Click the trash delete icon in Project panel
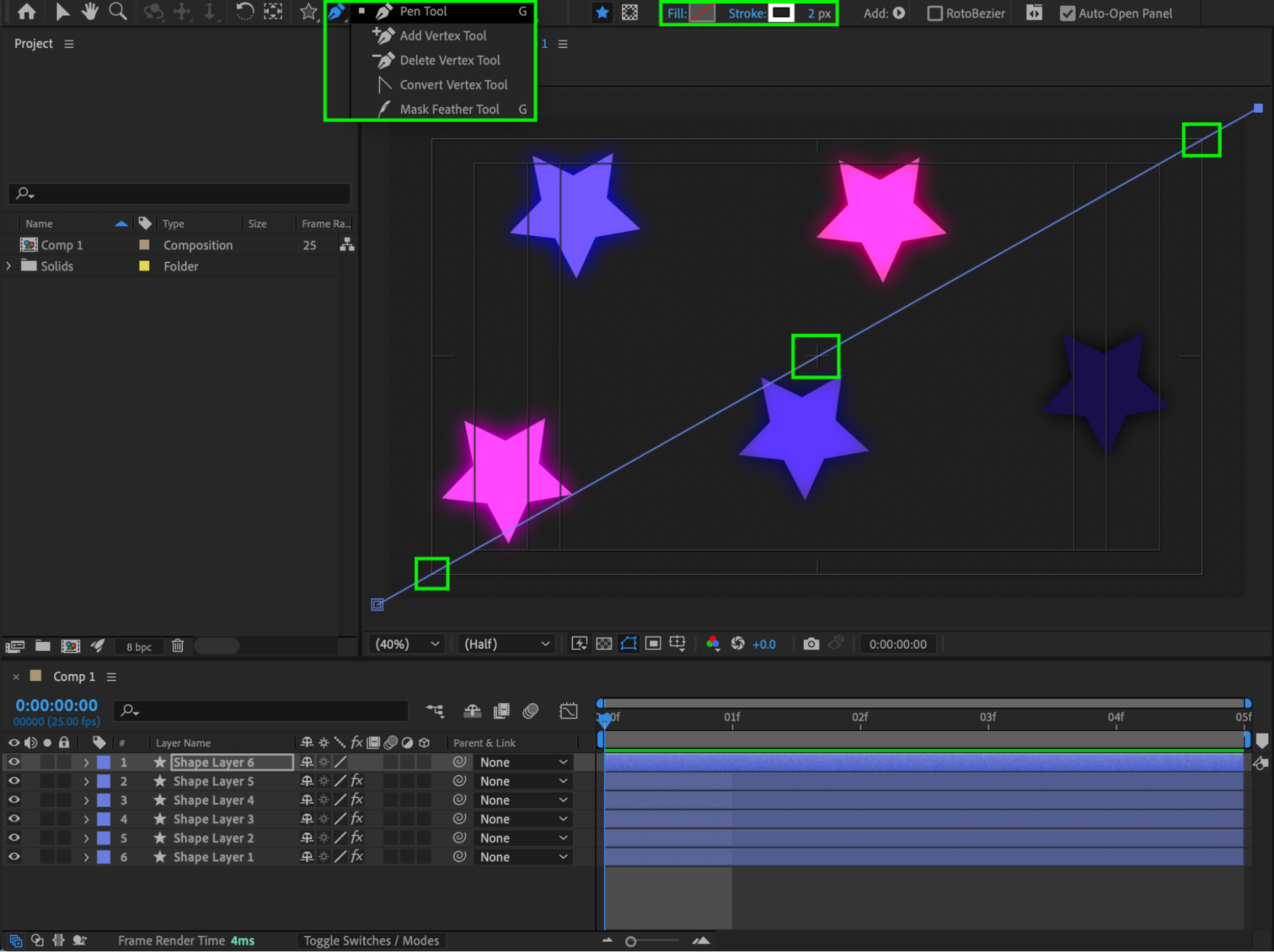 (178, 646)
